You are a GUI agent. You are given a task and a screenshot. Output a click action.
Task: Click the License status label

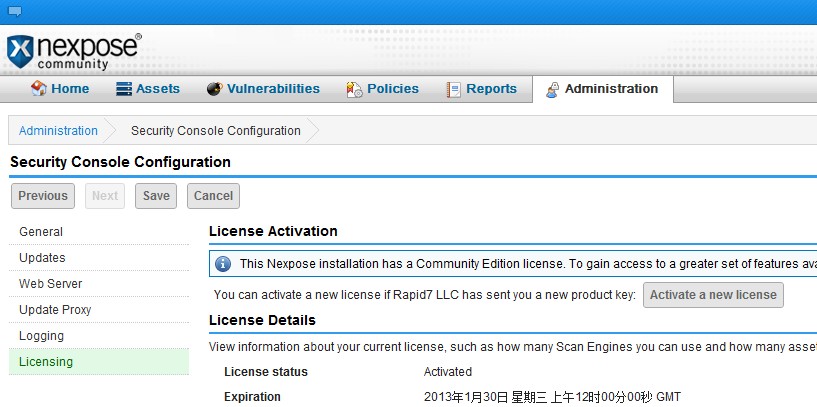[266, 372]
